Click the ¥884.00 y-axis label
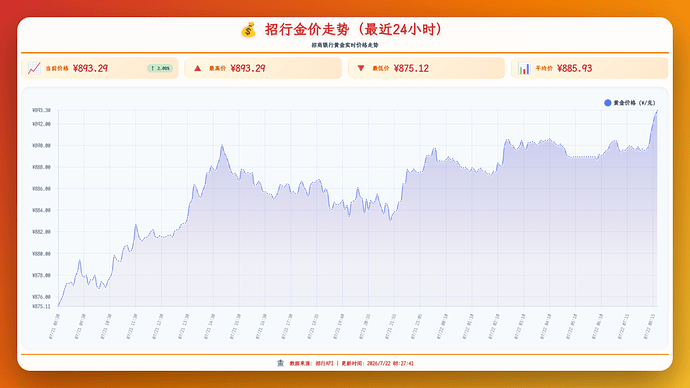 pos(41,210)
